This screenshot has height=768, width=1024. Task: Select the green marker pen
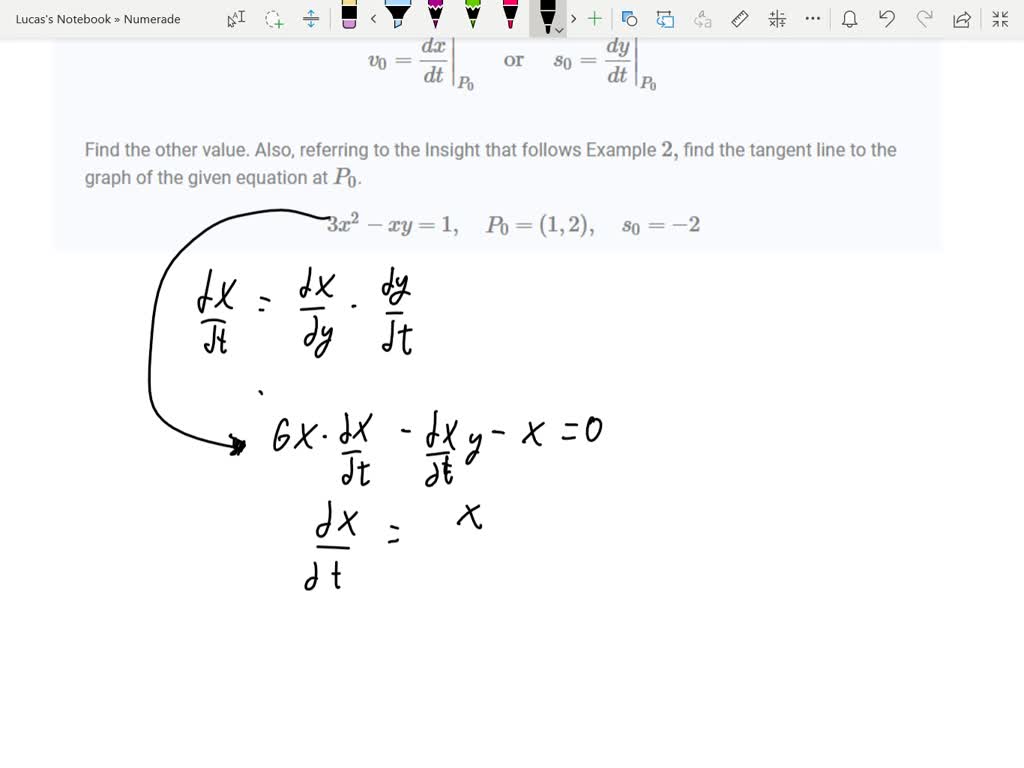[x=472, y=17]
